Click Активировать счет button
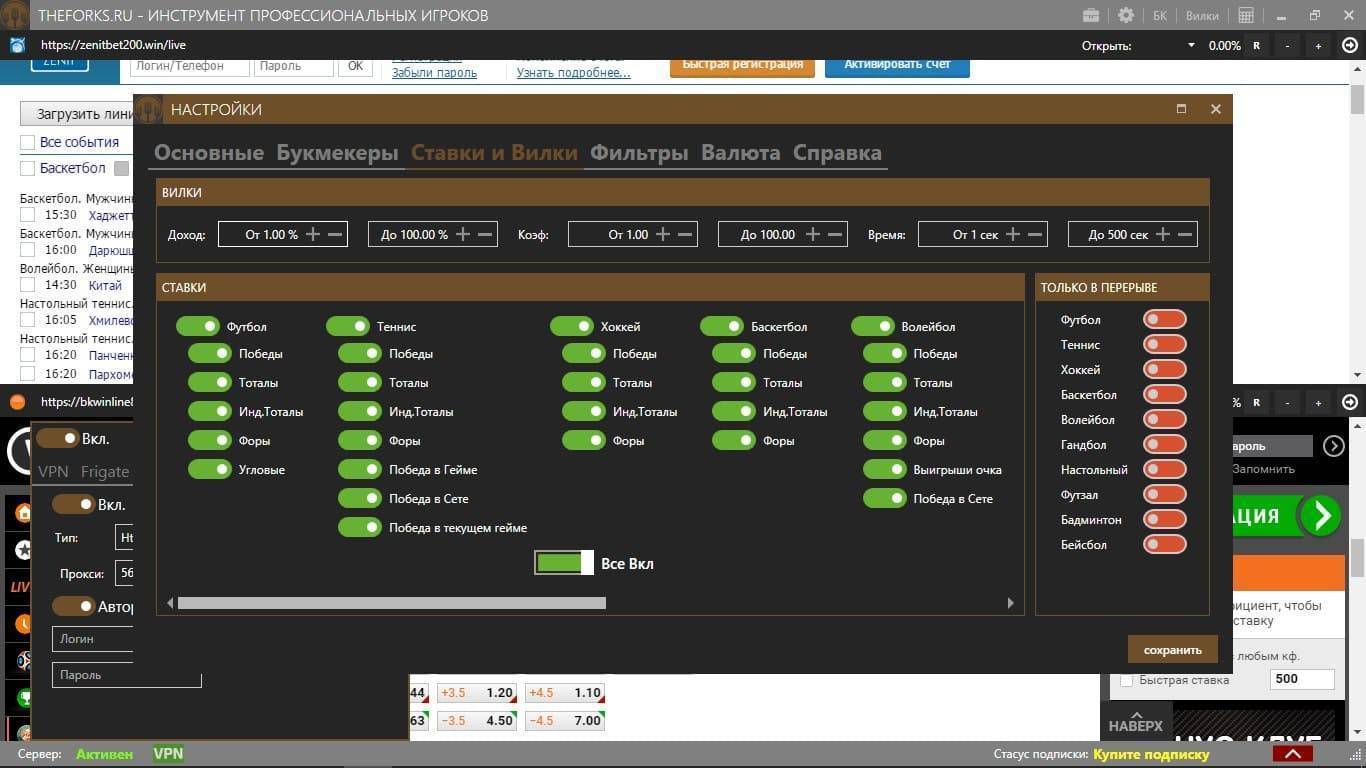The image size is (1366, 768). [897, 65]
